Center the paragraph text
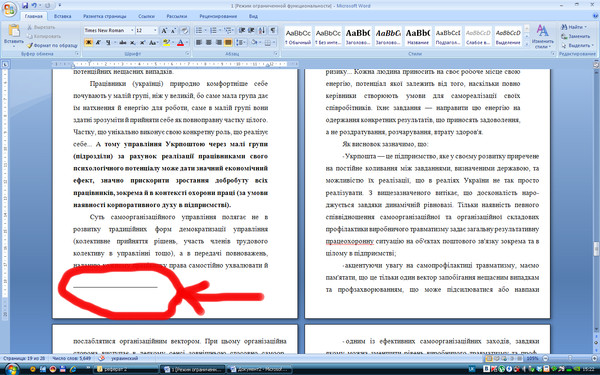 coord(209,42)
